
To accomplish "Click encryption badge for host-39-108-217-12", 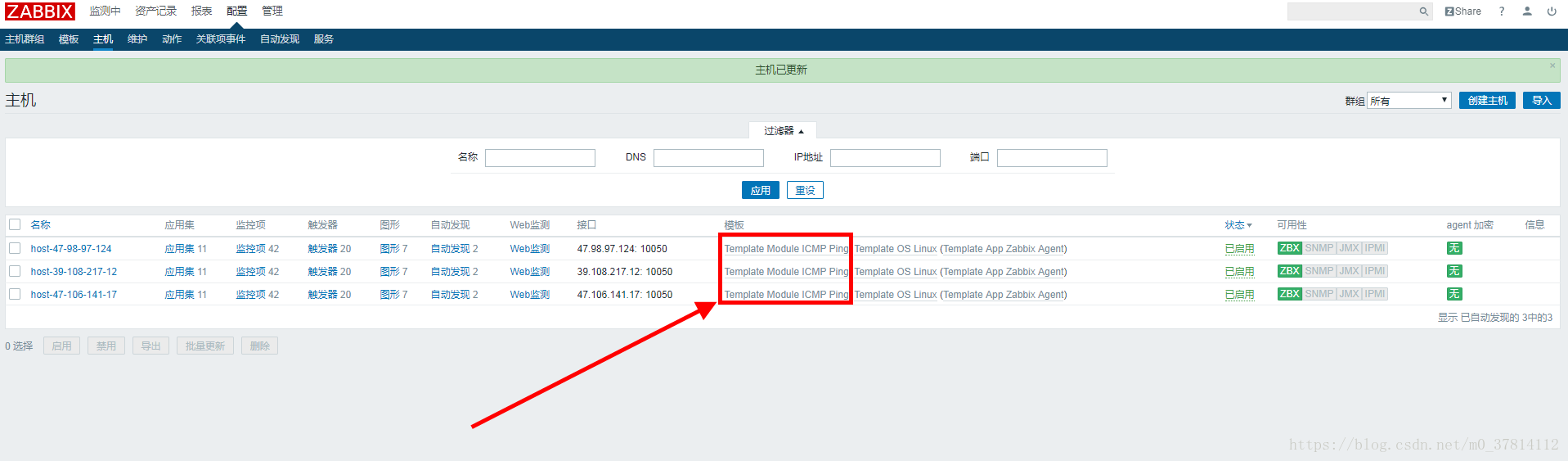I will (x=1454, y=271).
